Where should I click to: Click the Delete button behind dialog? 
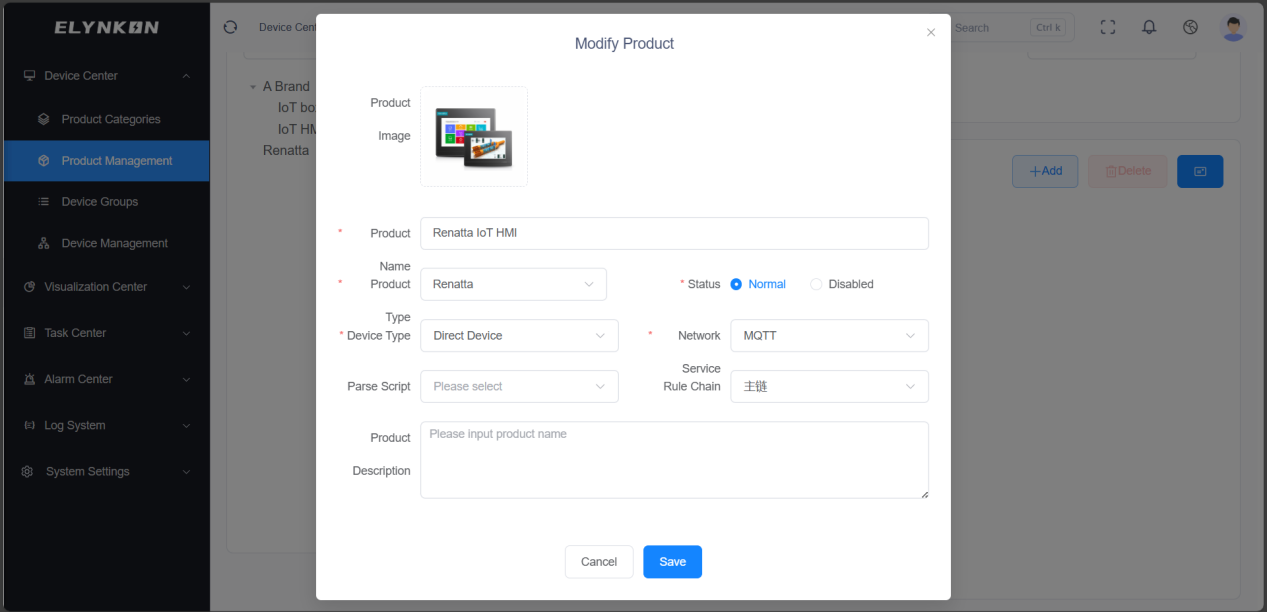(x=1128, y=171)
